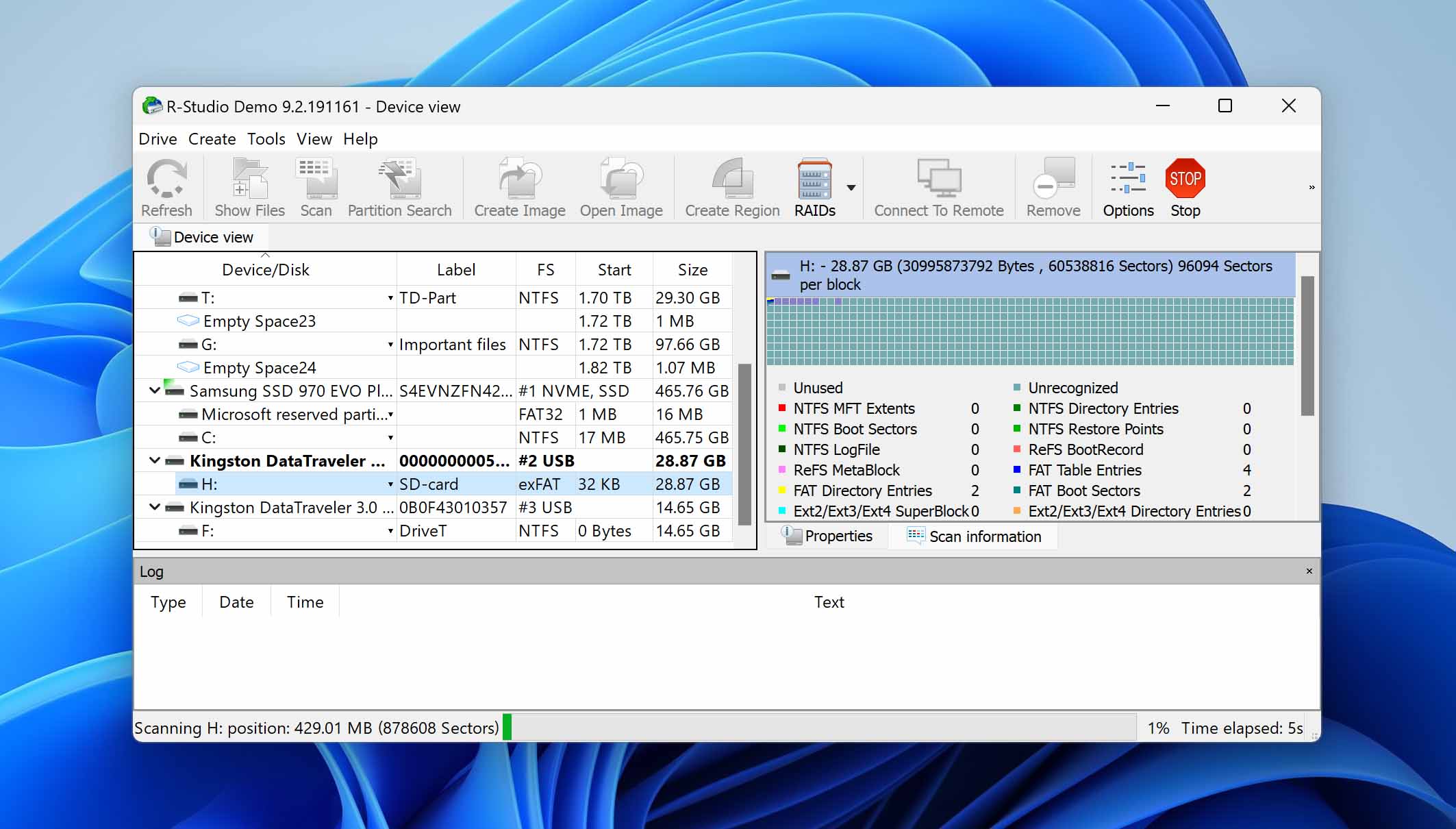The height and width of the screenshot is (829, 1456).
Task: Open the Scan tool for selected drive
Action: 317,187
